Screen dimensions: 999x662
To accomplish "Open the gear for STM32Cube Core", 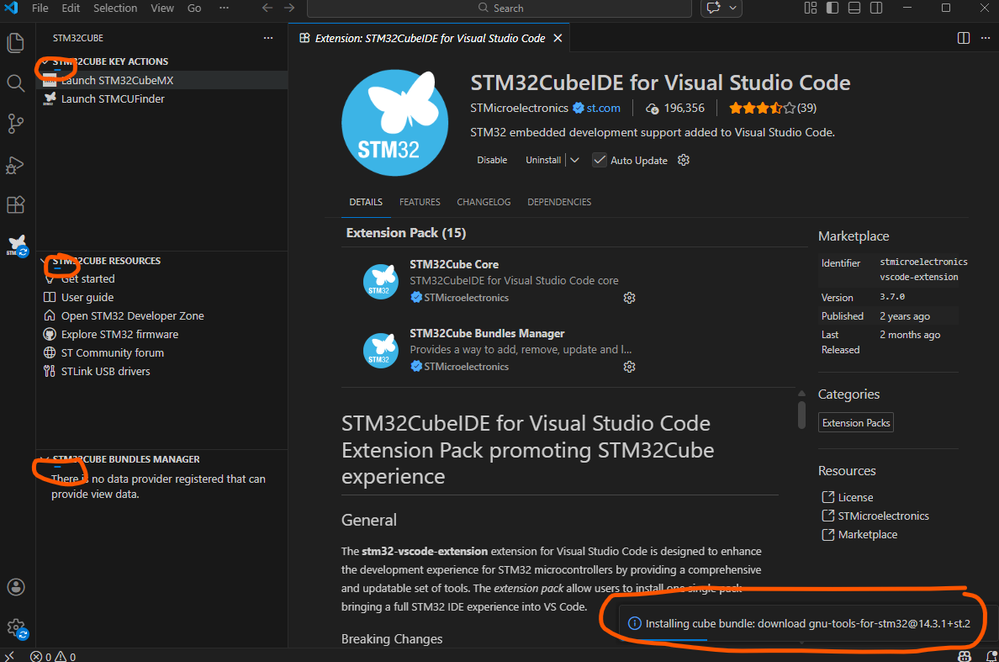I will 629,298.
